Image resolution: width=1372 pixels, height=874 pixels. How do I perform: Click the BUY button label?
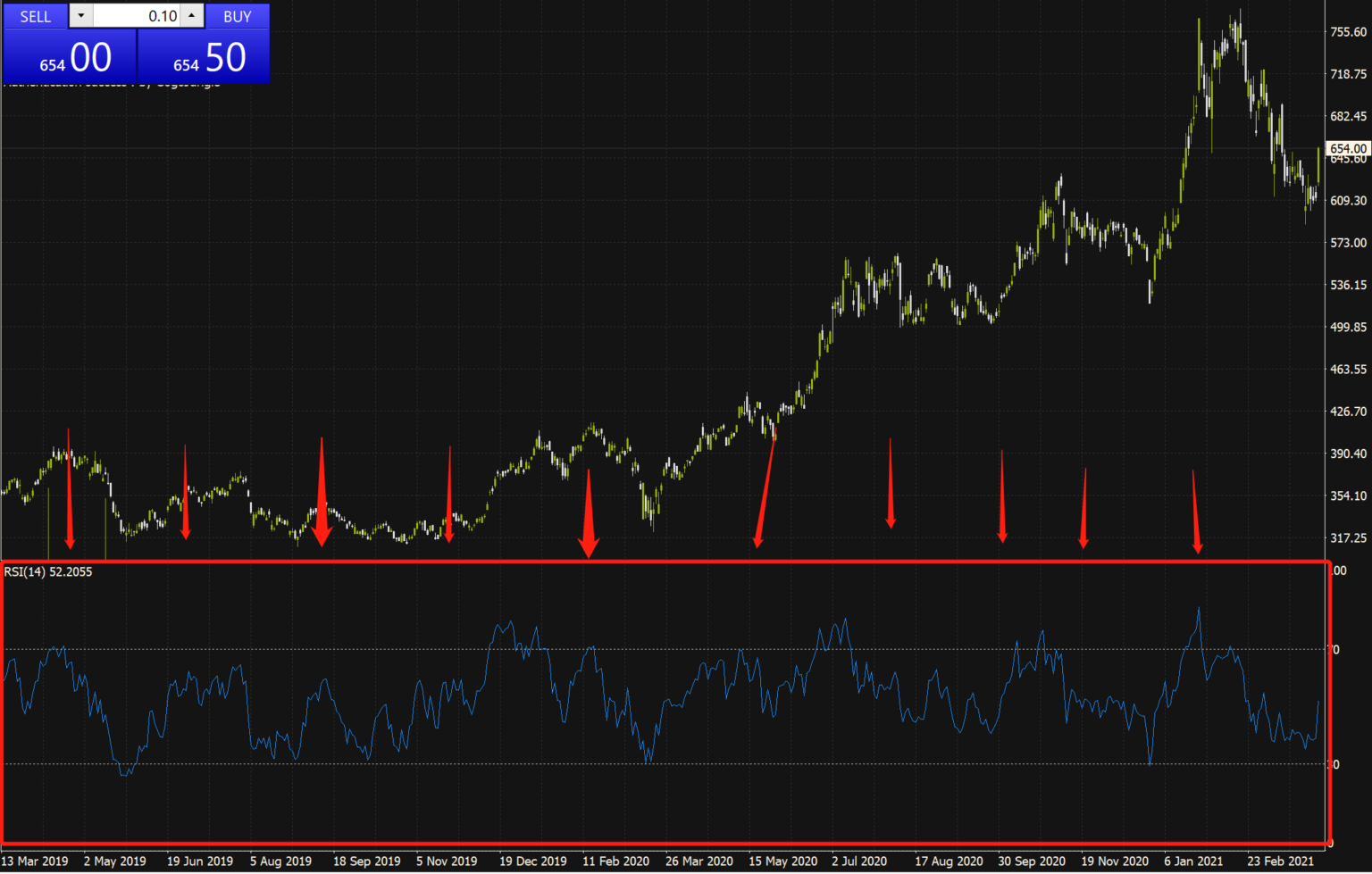238,16
